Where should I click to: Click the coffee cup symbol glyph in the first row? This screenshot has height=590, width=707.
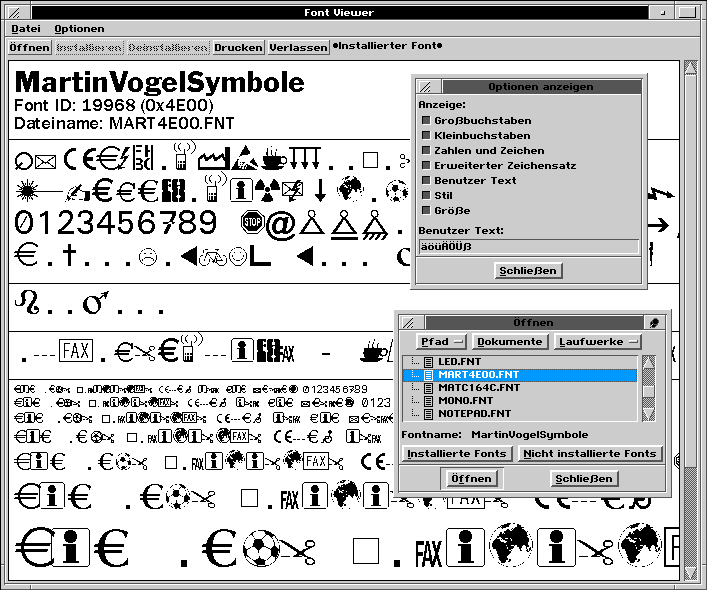pos(274,158)
